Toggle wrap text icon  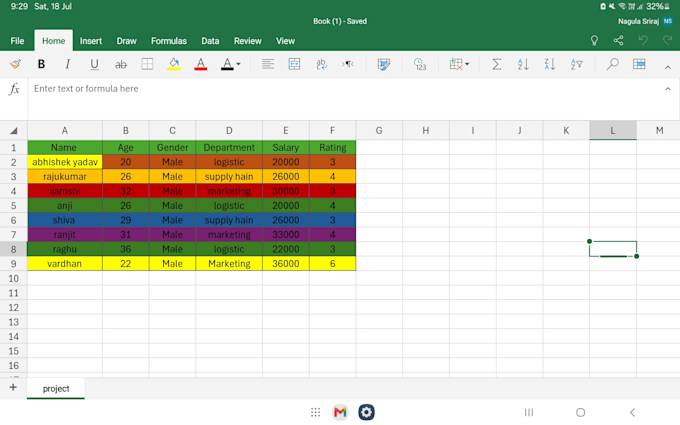(321, 64)
